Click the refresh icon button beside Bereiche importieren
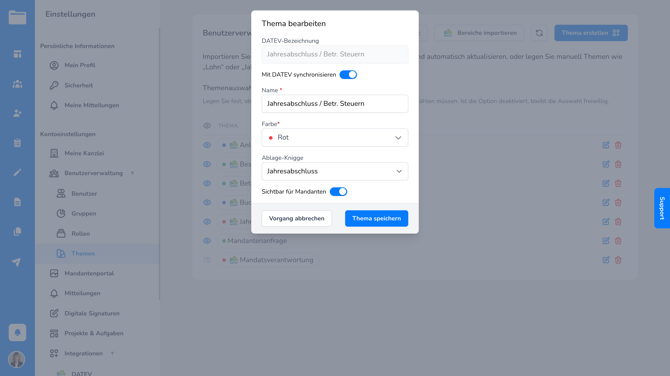Viewport: 670px width, 376px height. click(x=539, y=33)
